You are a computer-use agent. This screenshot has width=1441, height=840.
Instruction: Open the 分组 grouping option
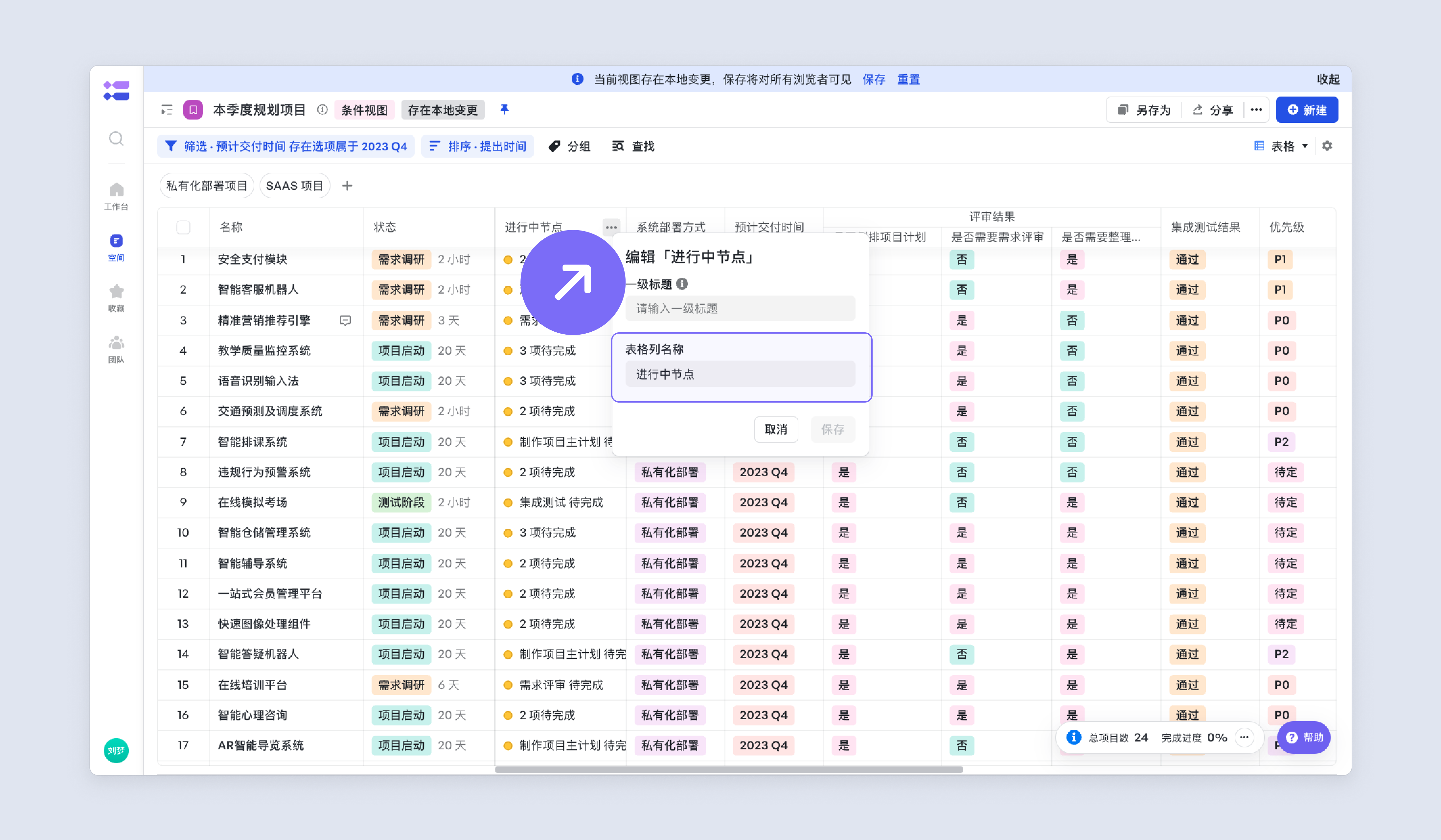coord(569,146)
